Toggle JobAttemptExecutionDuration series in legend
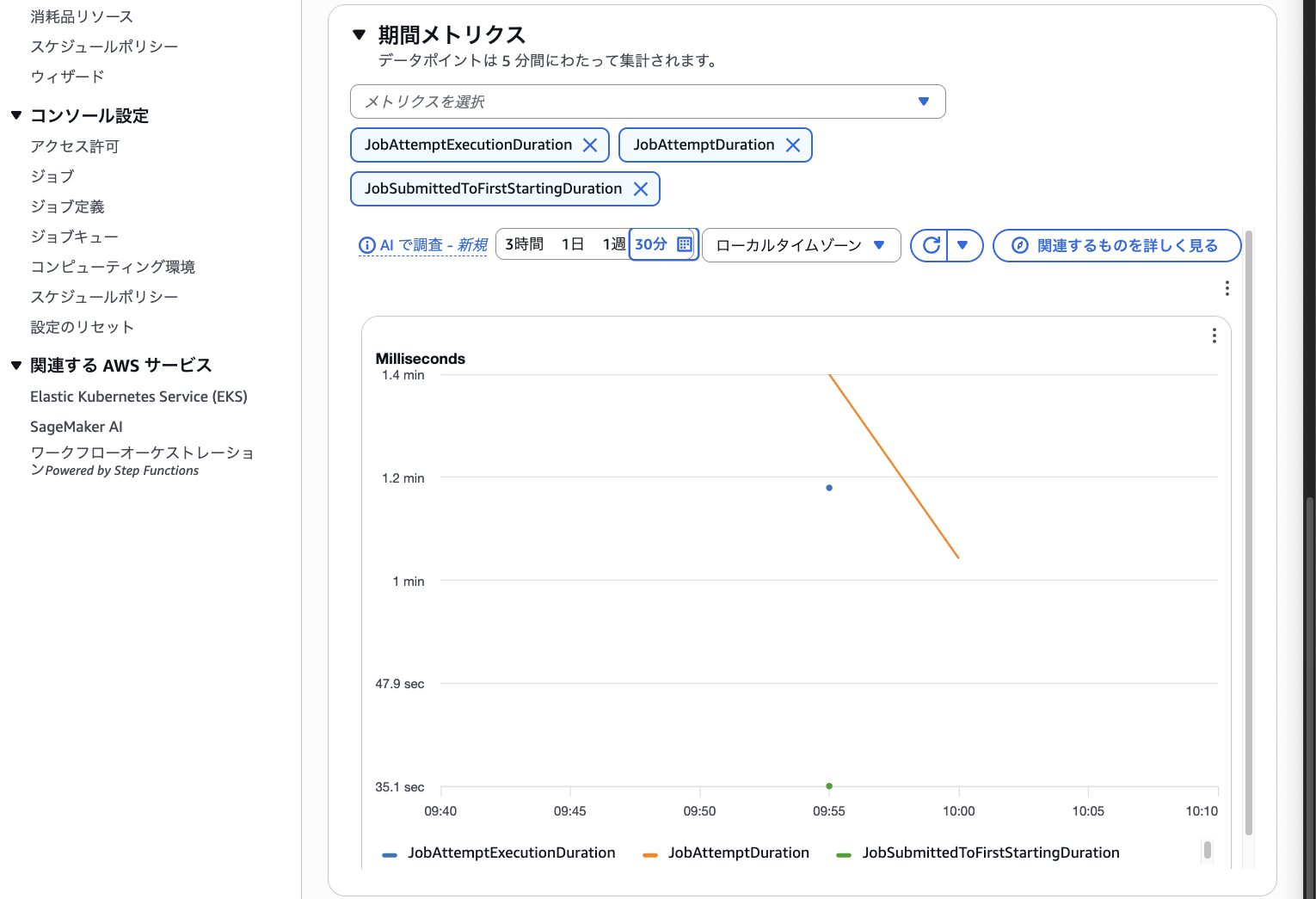 [499, 853]
